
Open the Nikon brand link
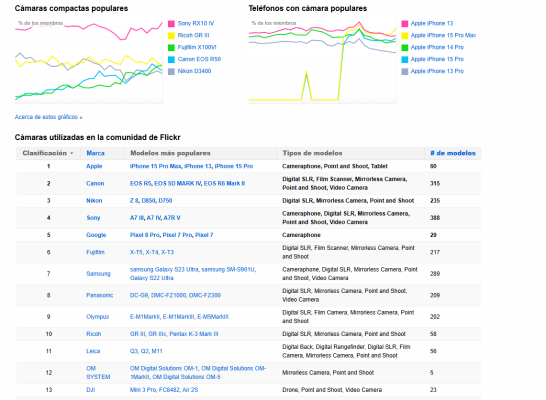pos(94,201)
